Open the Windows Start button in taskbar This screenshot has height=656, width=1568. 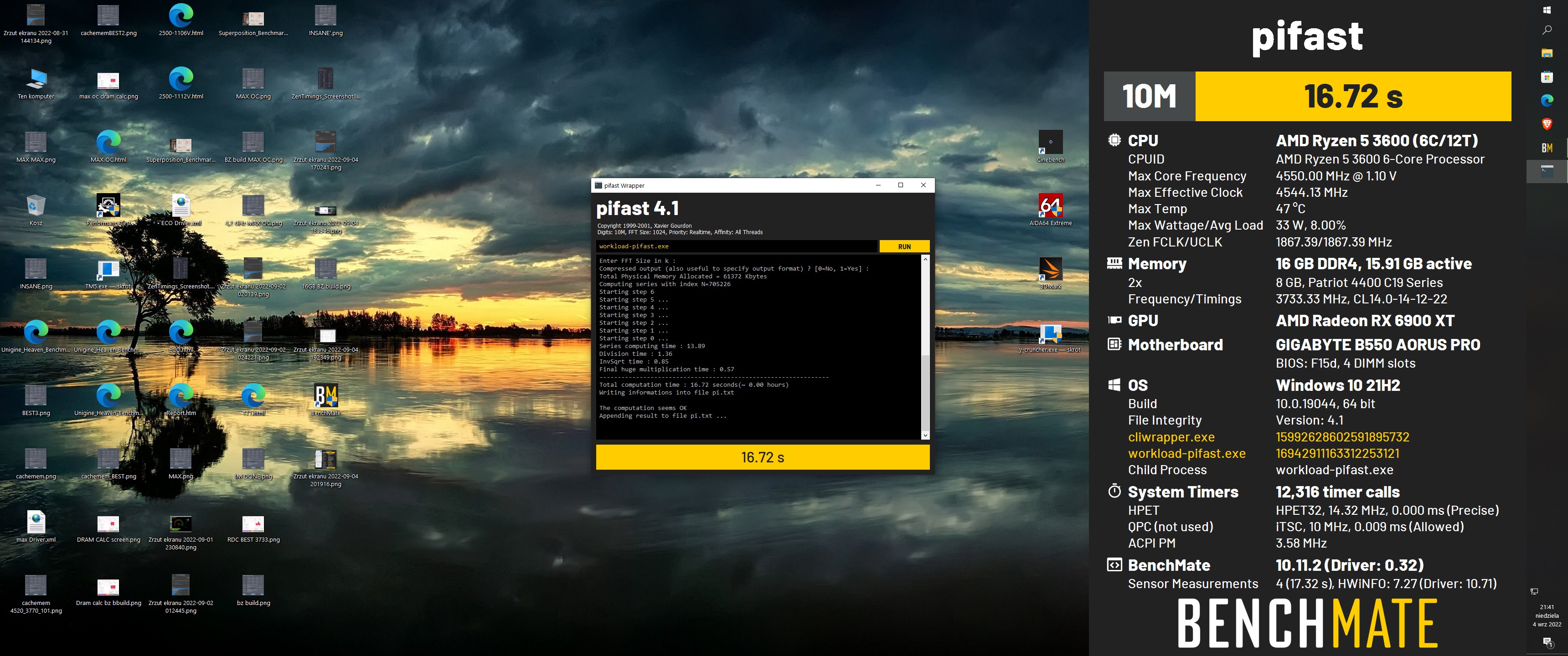pyautogui.click(x=1547, y=10)
